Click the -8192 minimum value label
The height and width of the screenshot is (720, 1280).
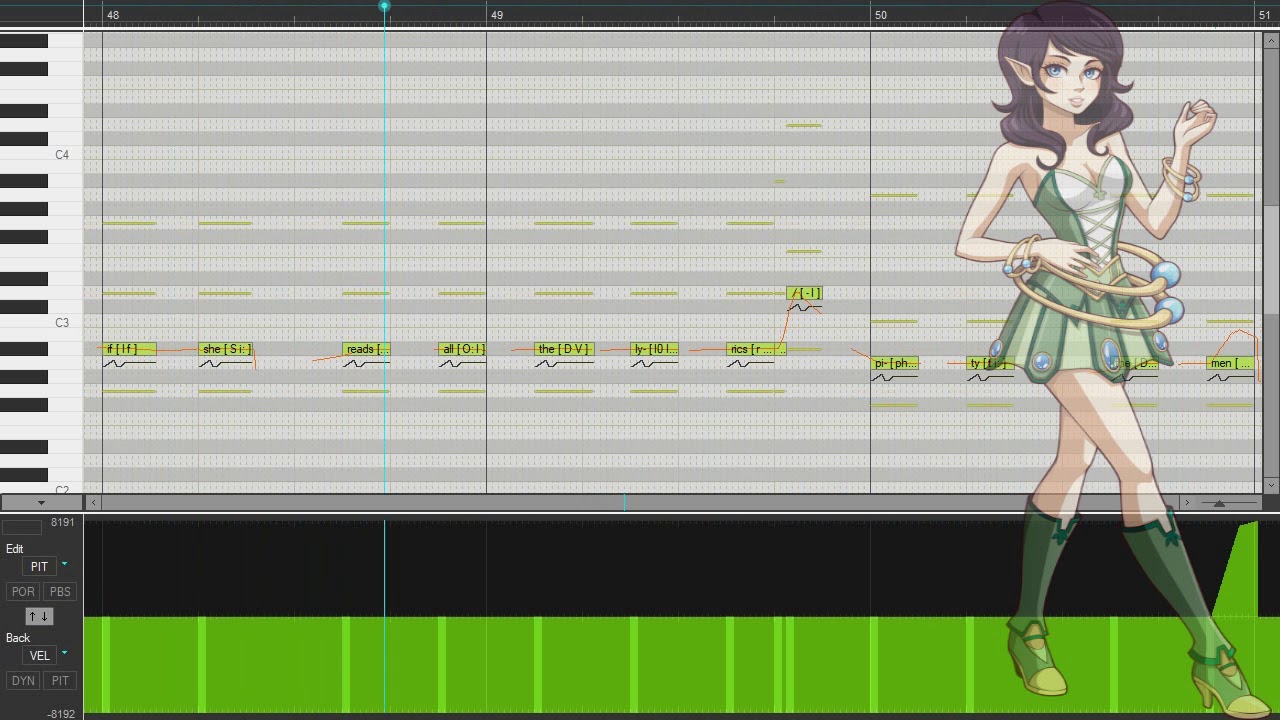(61, 714)
